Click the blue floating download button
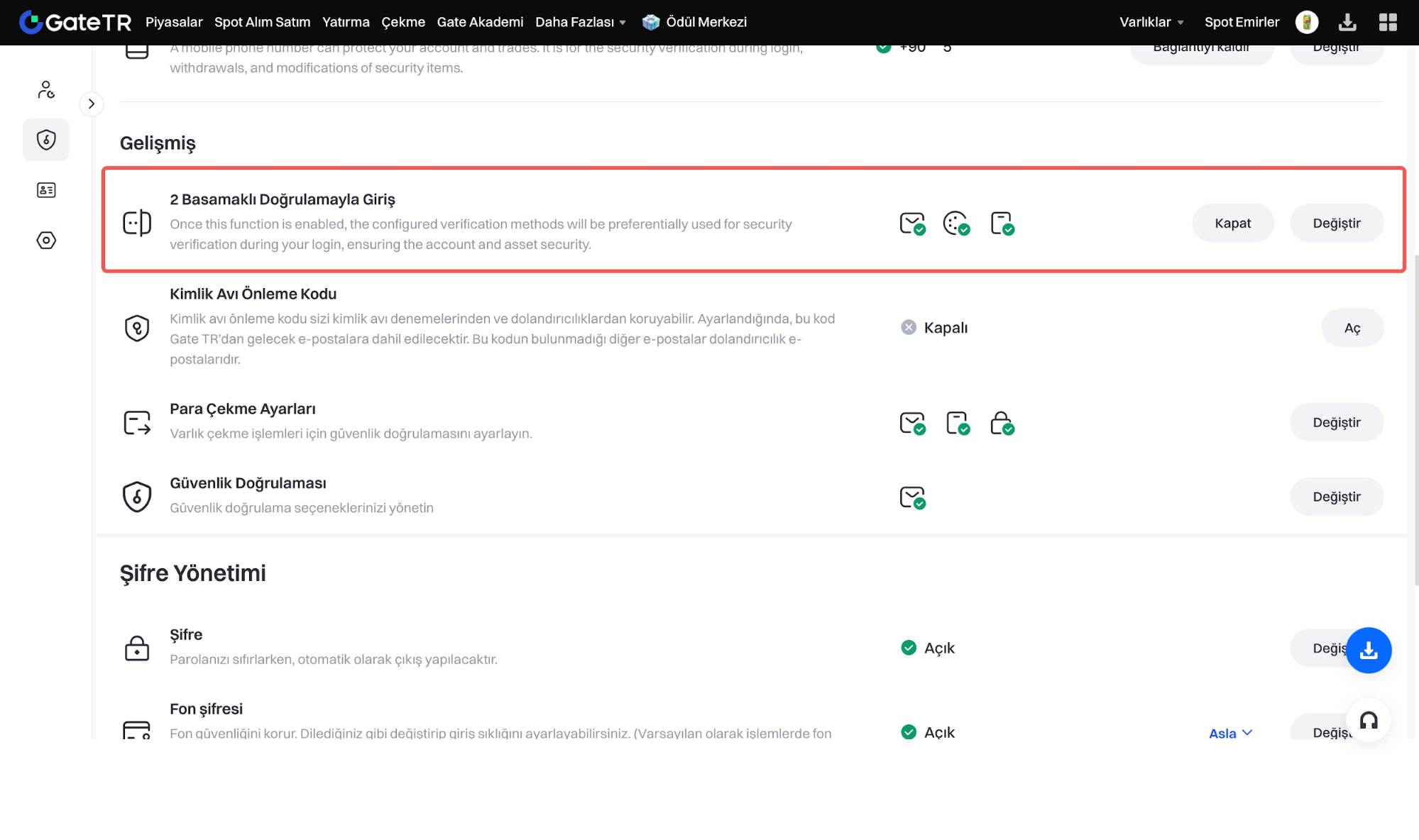This screenshot has height=840, width=1419. click(1368, 650)
